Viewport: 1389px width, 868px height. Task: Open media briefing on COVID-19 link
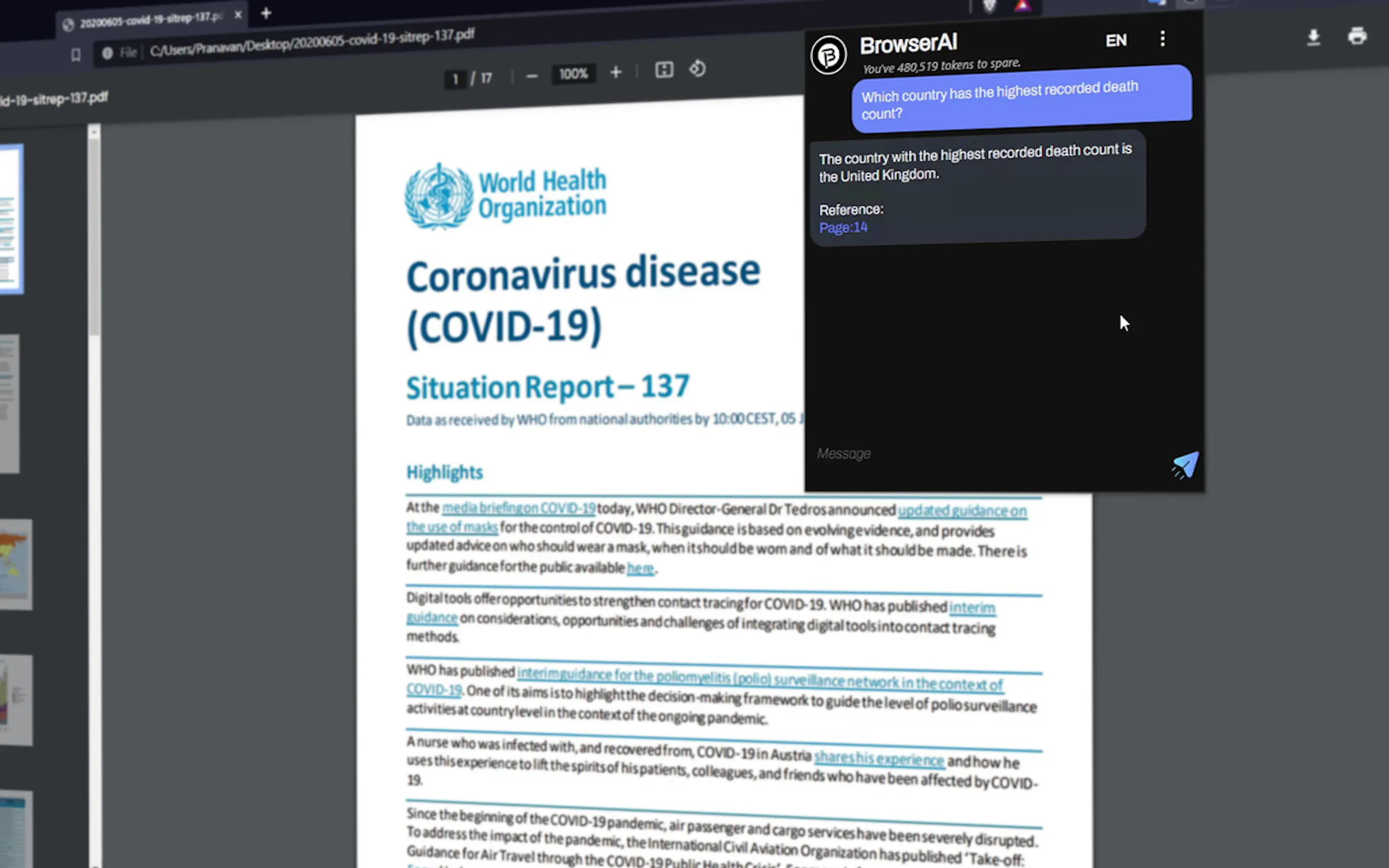(518, 508)
